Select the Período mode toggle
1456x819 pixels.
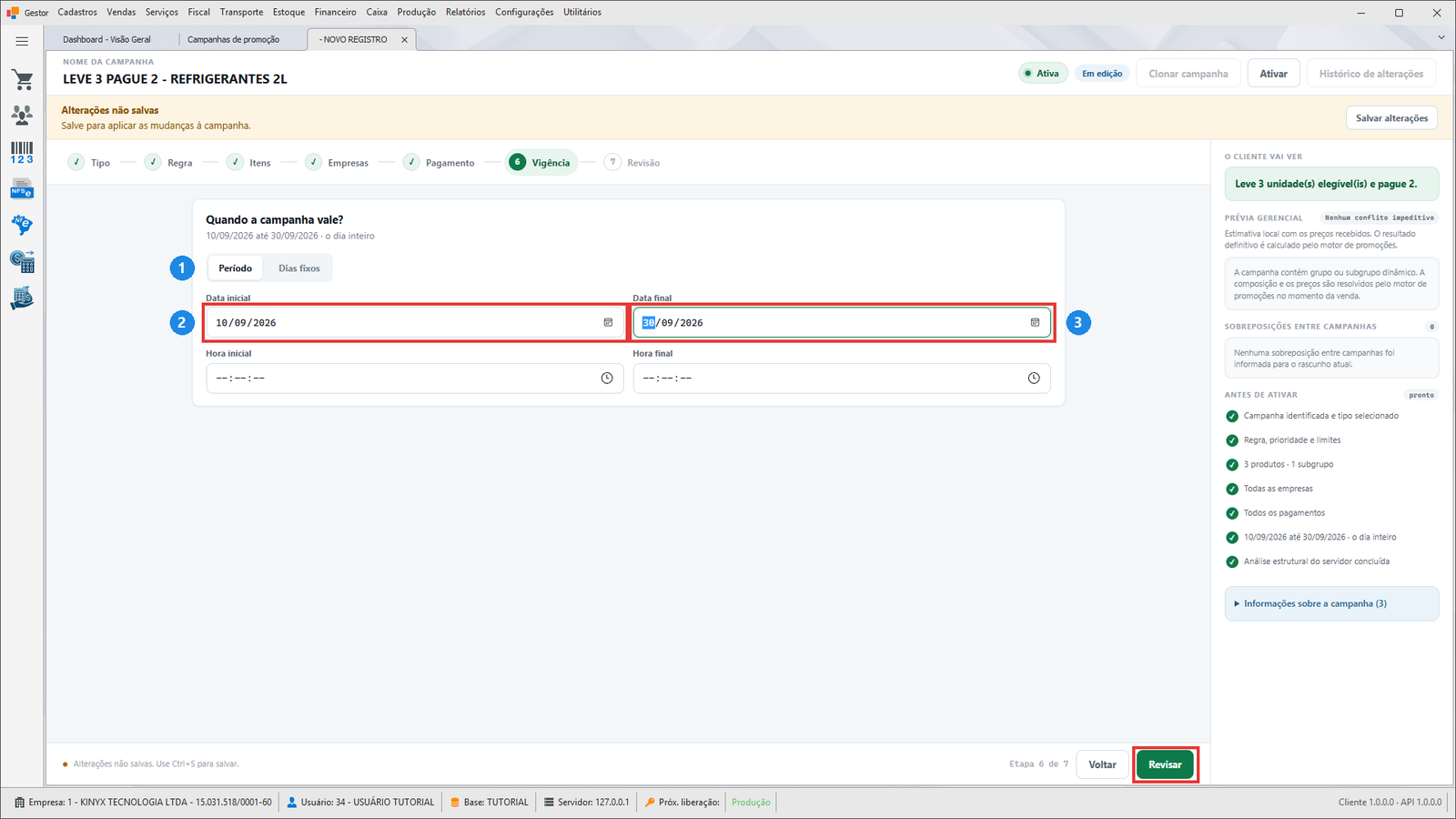[x=236, y=268]
